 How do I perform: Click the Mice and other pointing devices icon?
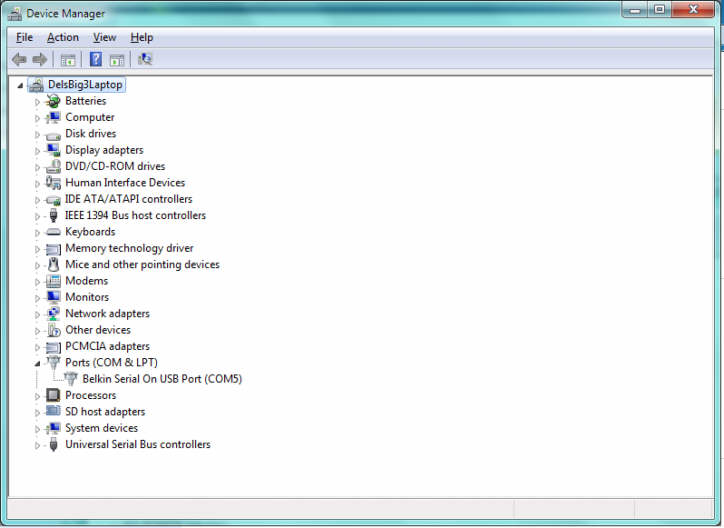tap(54, 264)
